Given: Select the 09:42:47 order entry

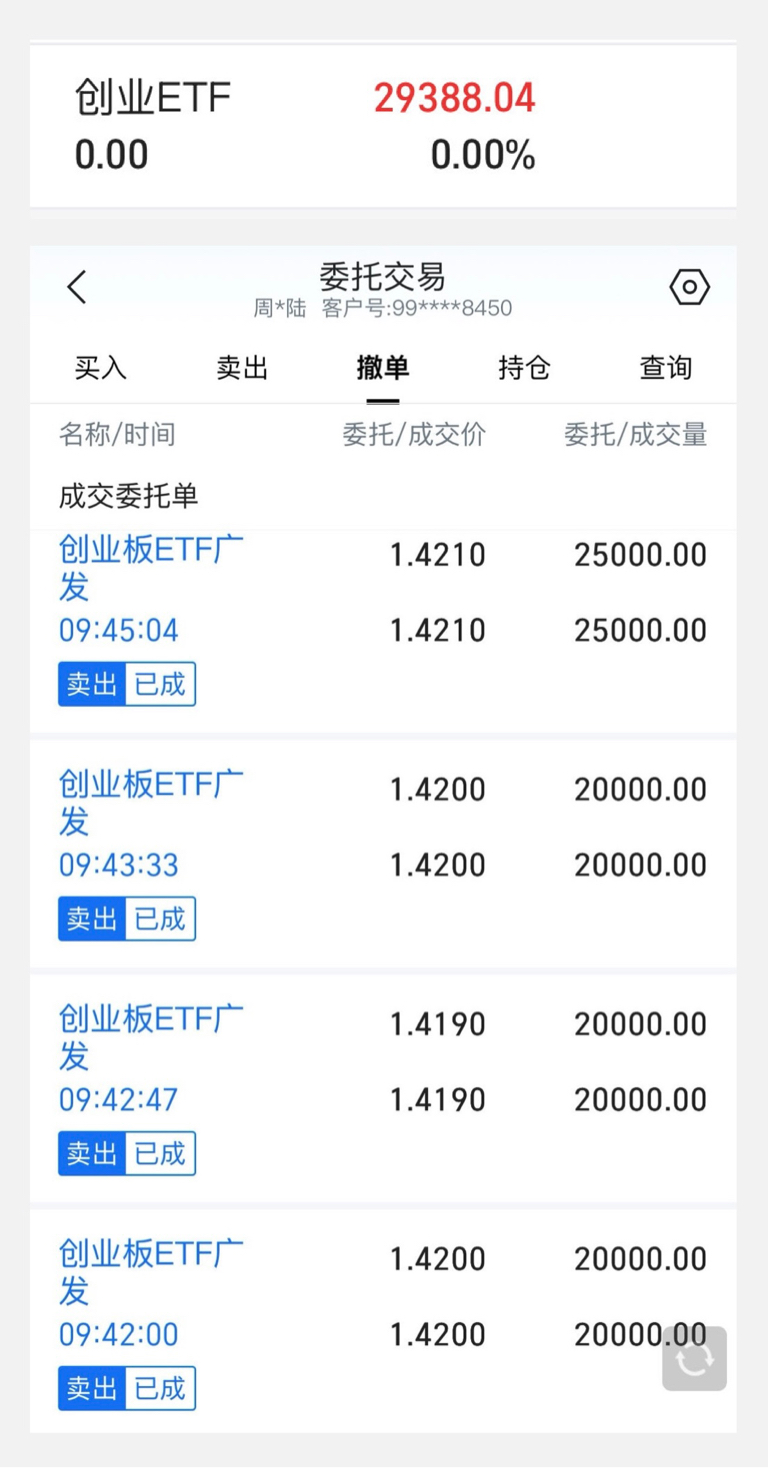Looking at the screenshot, I should click(383, 1089).
